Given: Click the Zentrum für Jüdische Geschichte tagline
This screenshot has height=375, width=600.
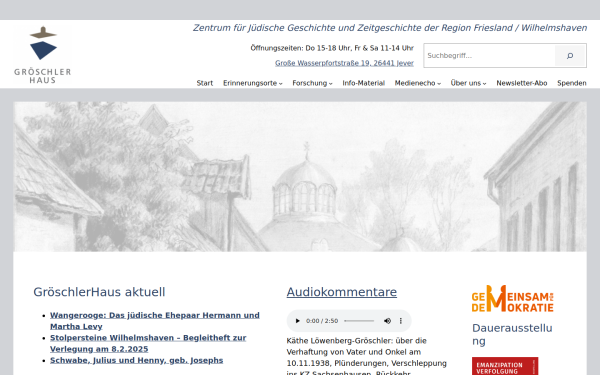Looking at the screenshot, I should pos(390,28).
